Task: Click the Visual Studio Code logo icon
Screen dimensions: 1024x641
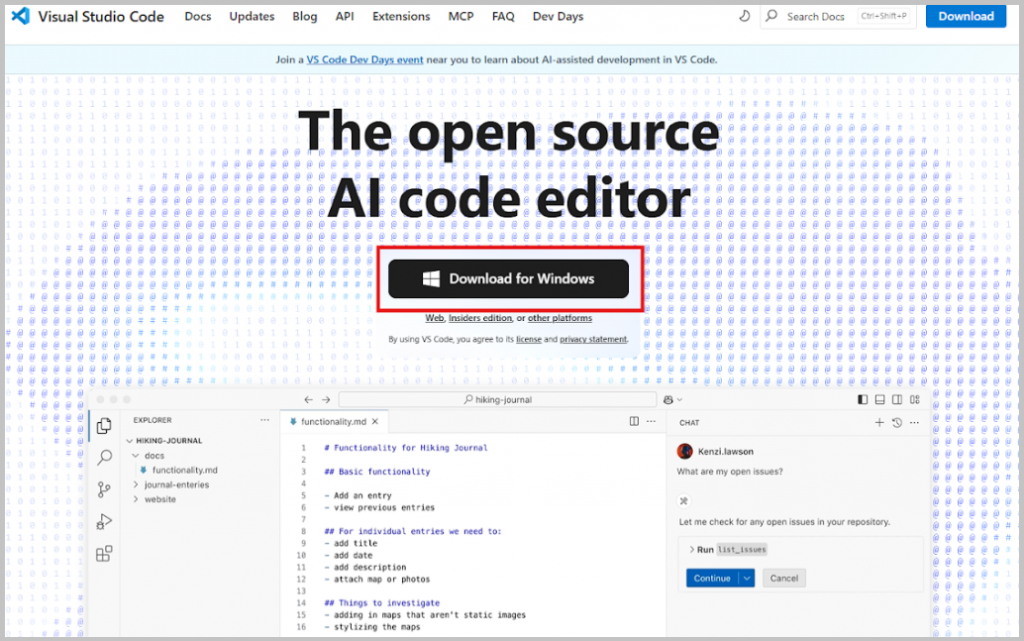Action: tap(21, 16)
